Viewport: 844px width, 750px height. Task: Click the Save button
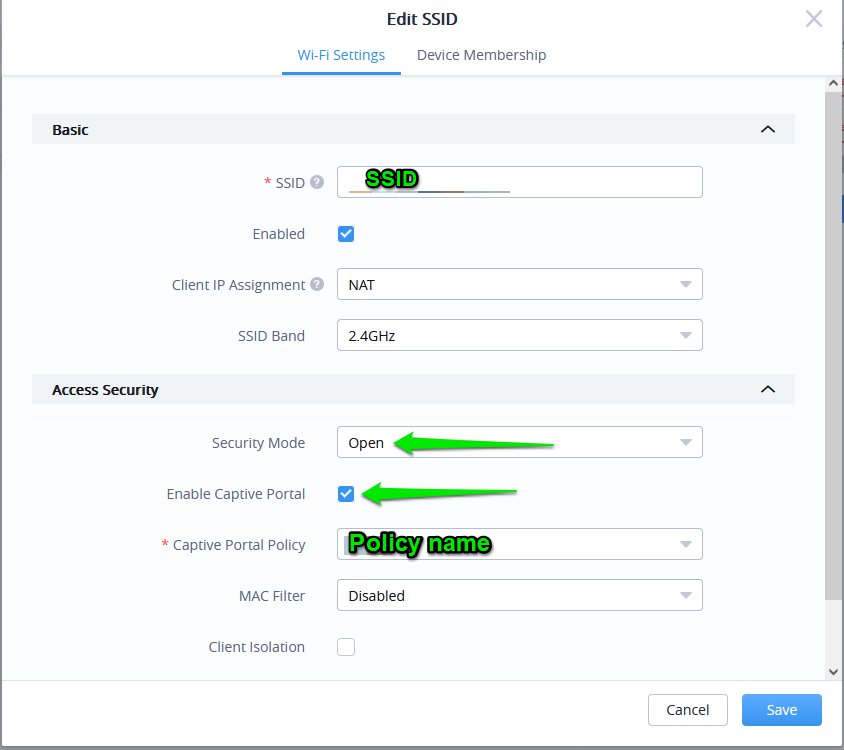[781, 710]
